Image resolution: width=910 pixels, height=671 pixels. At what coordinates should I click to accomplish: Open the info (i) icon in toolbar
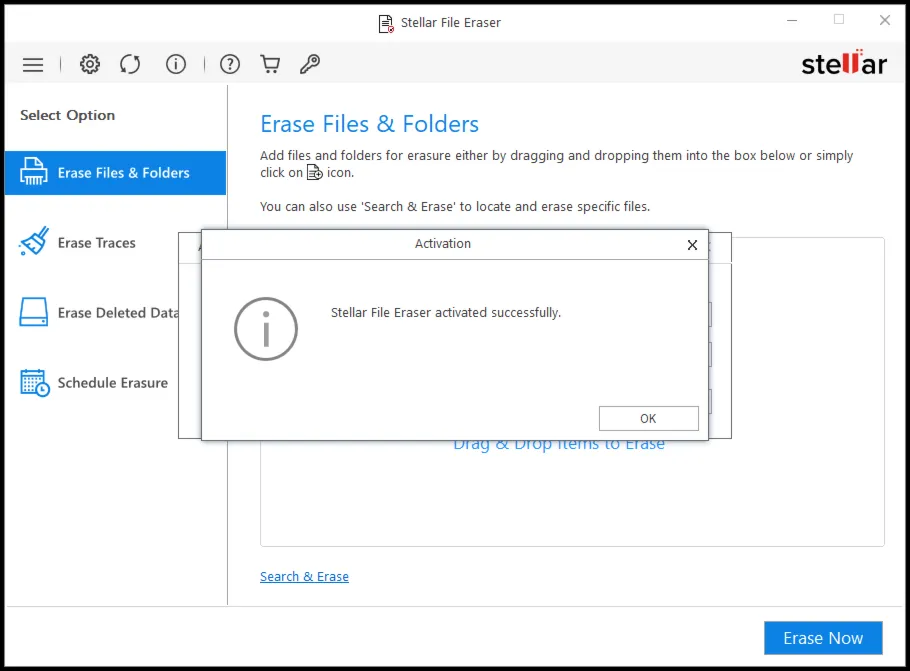click(x=176, y=64)
